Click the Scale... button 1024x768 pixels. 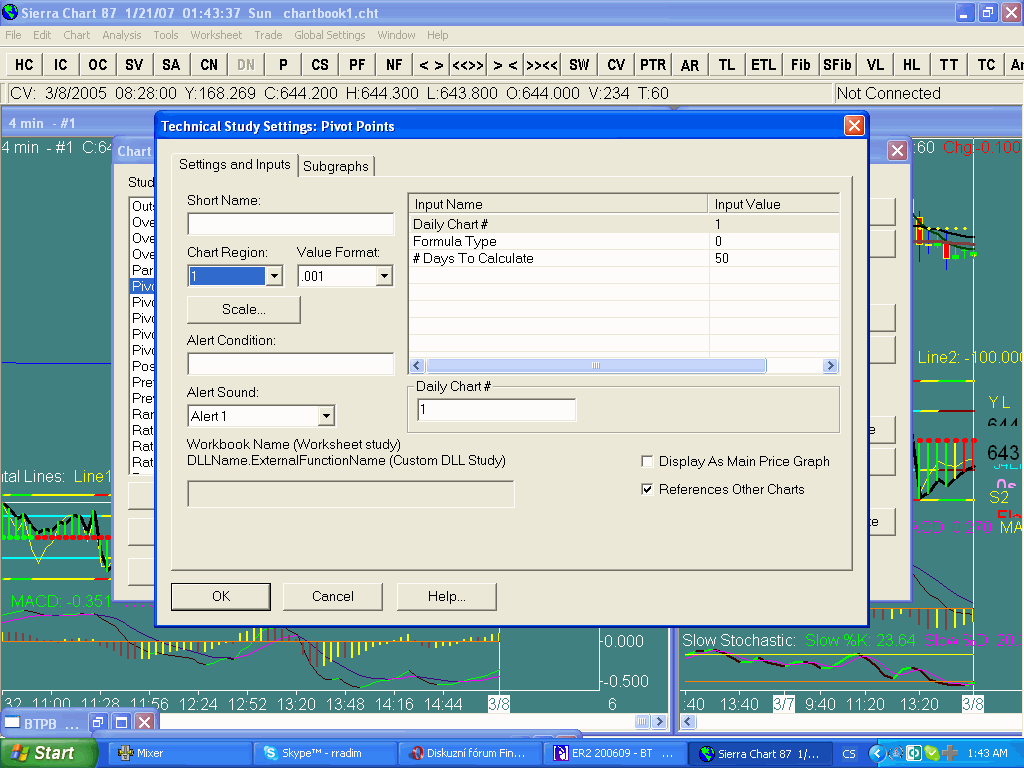pos(243,310)
